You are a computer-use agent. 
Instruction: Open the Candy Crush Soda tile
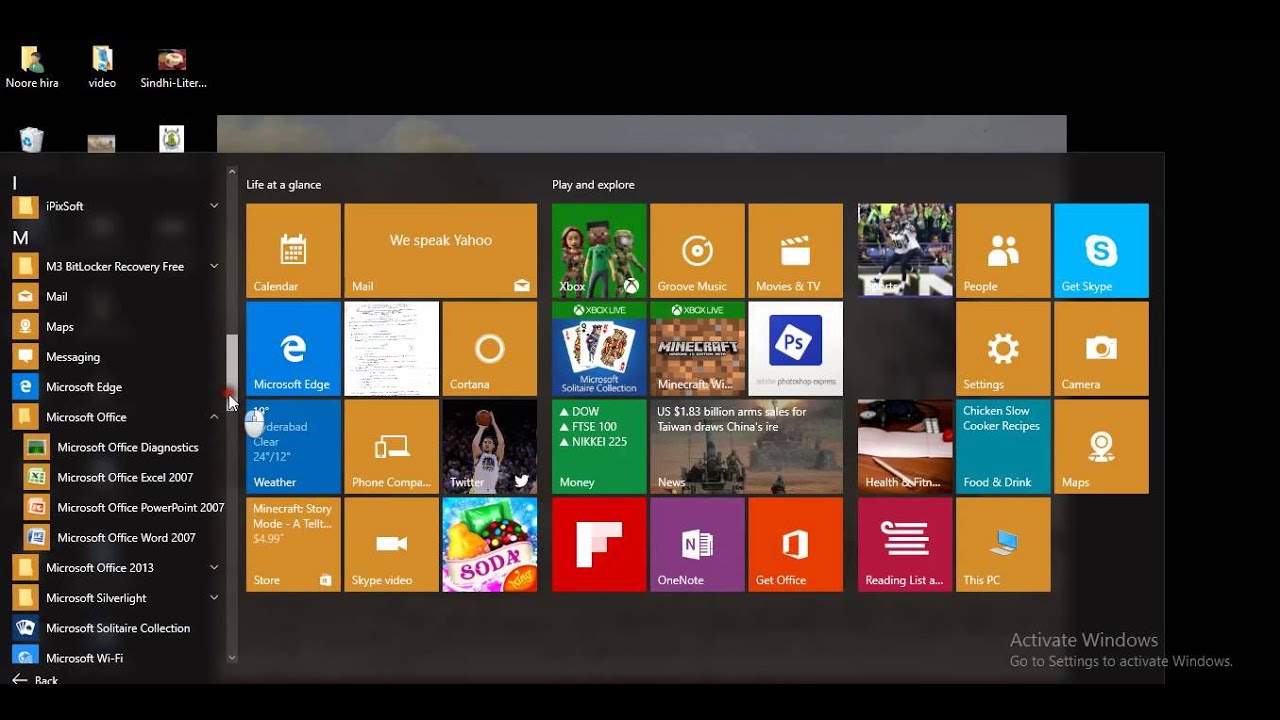tap(489, 545)
